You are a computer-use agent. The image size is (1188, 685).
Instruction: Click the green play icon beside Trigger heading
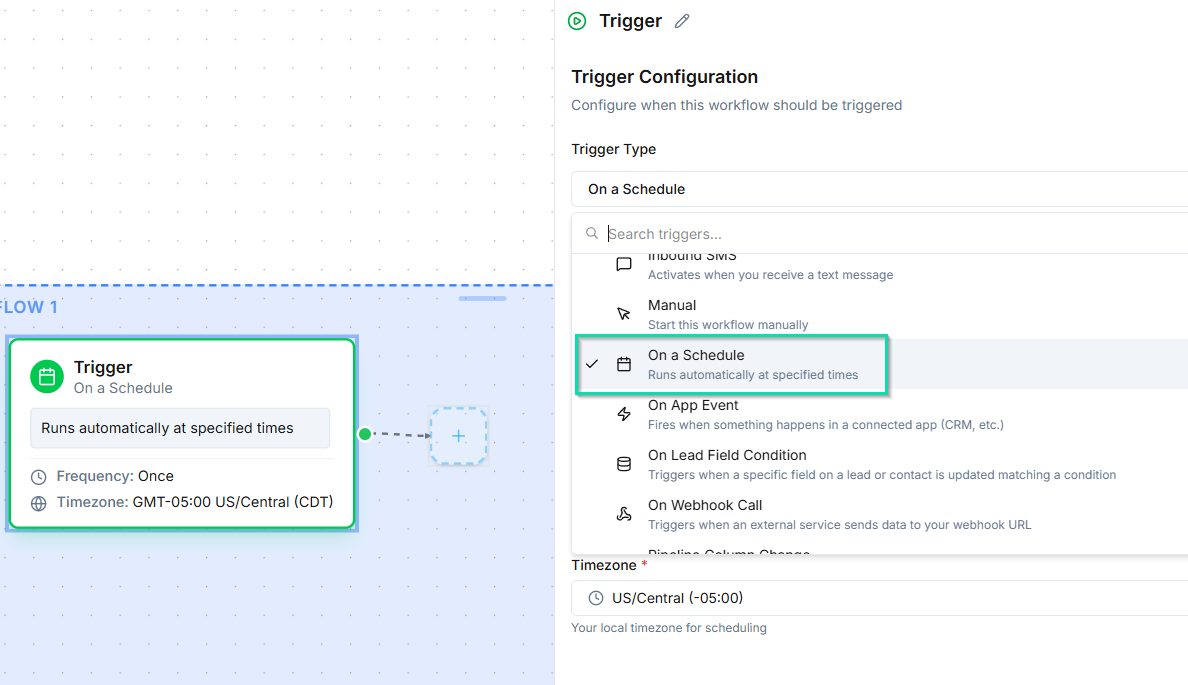577,21
